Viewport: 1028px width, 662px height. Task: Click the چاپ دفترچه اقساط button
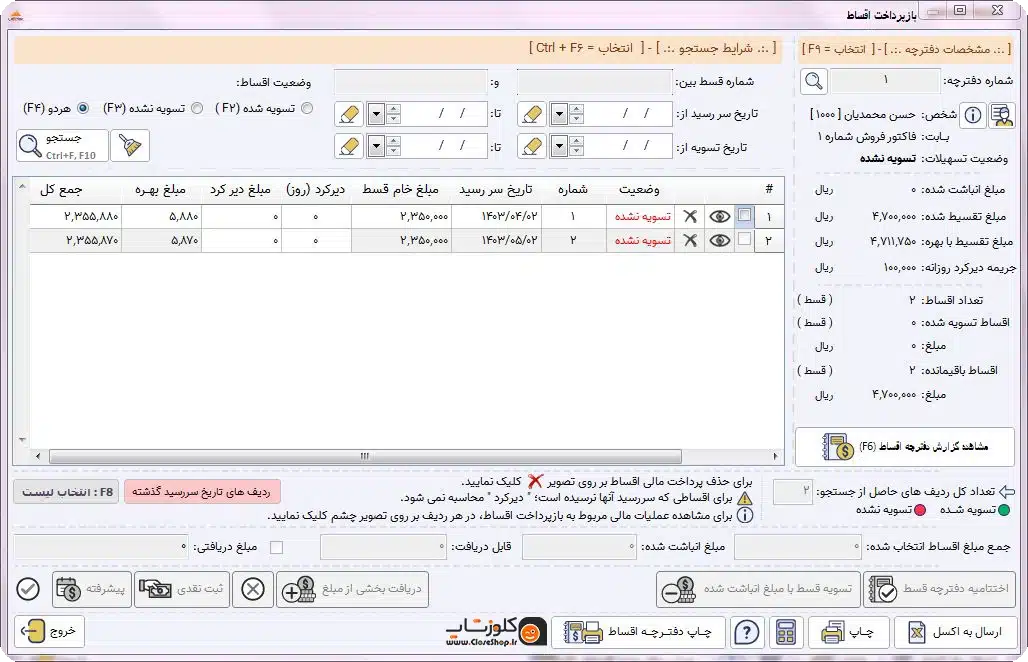point(638,632)
